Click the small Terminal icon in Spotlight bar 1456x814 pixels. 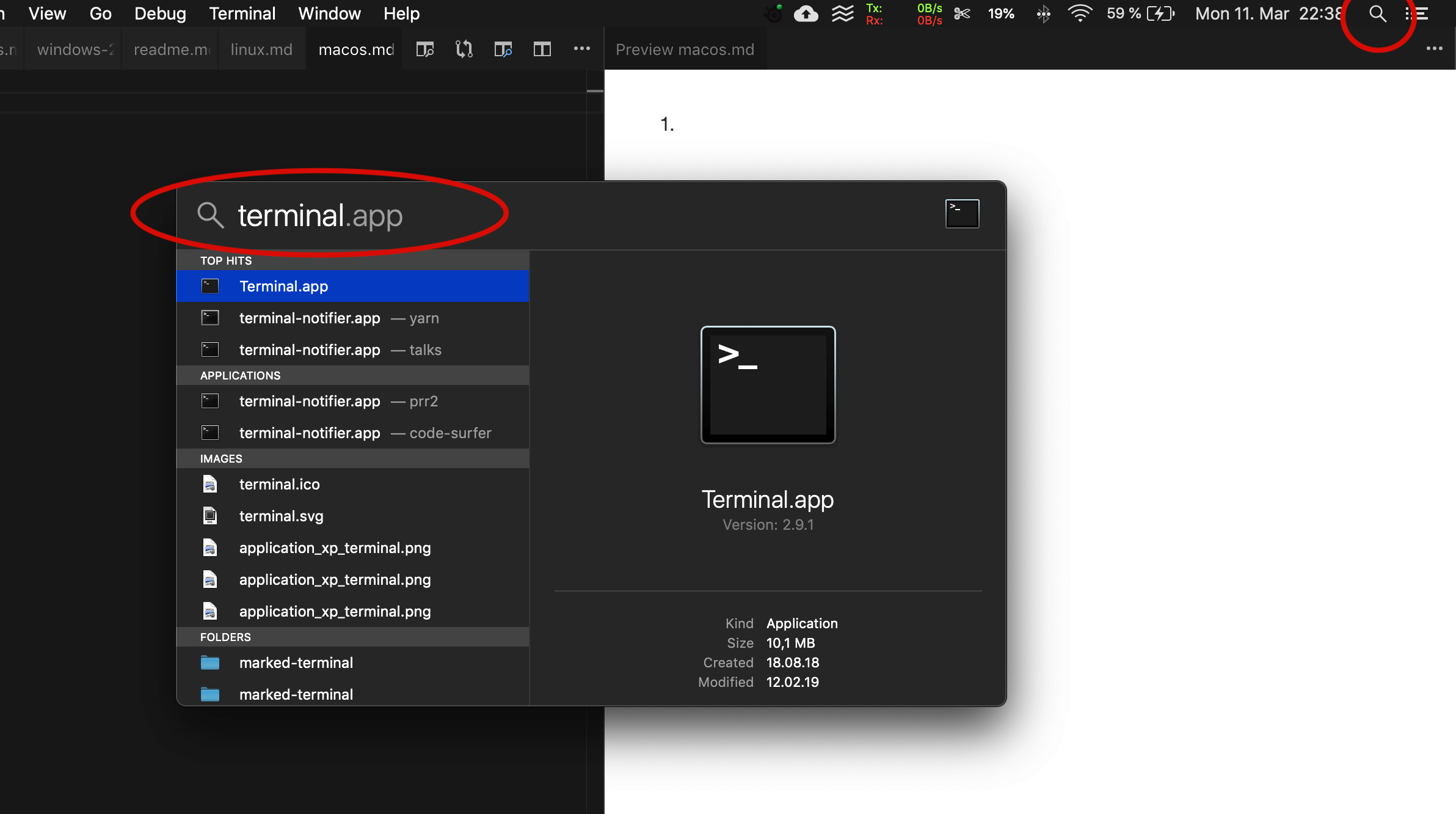point(962,213)
